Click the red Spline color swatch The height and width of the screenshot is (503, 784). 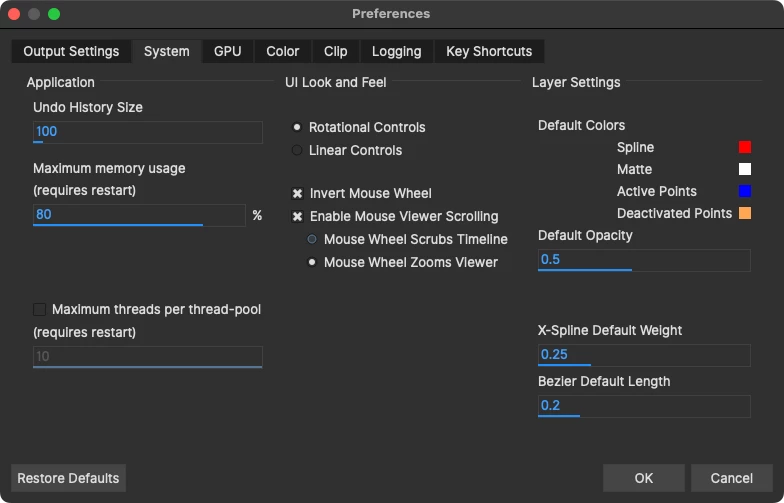pos(744,147)
